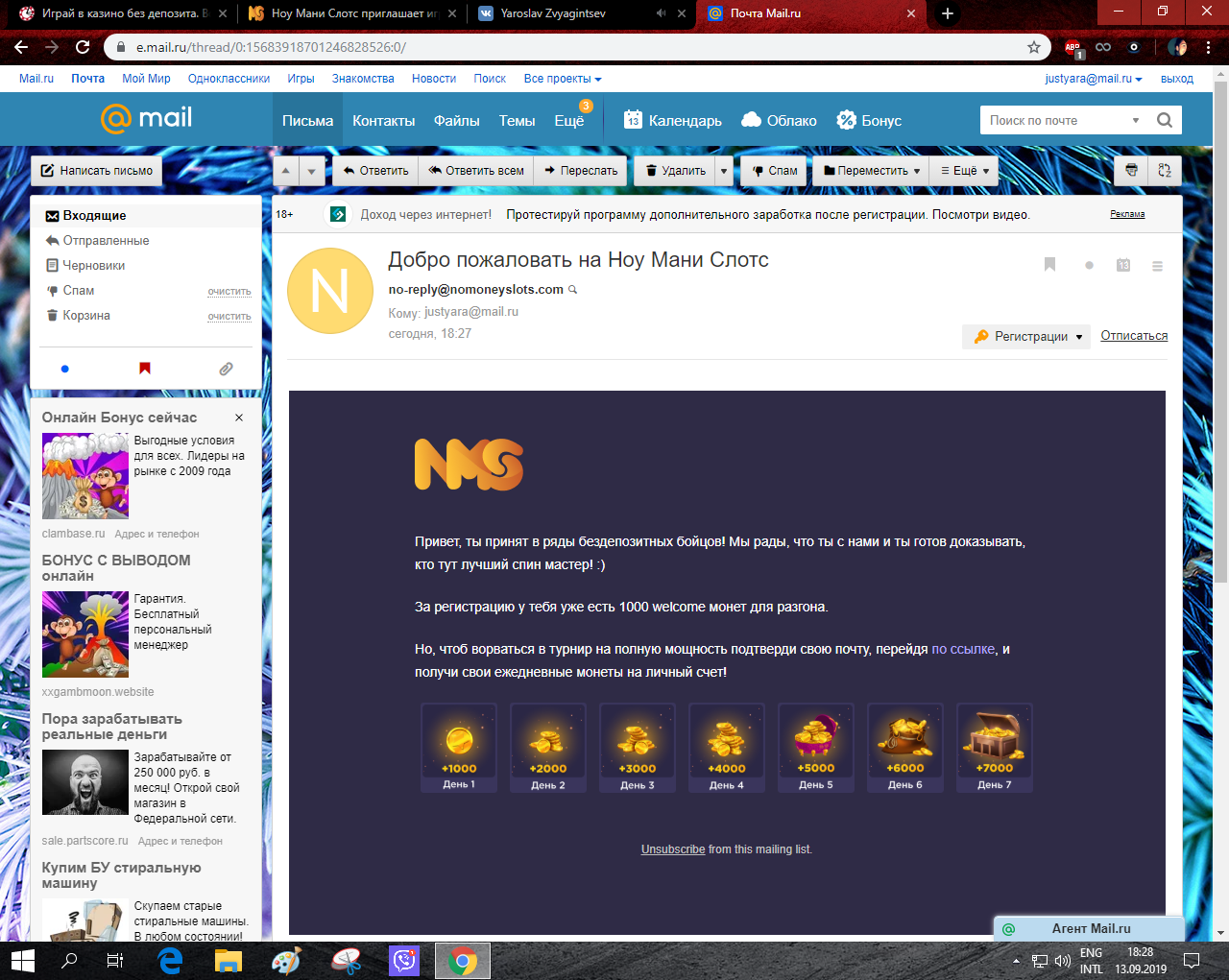The height and width of the screenshot is (980, 1229).
Task: Click the Mail.ru @mail logo
Action: click(146, 118)
